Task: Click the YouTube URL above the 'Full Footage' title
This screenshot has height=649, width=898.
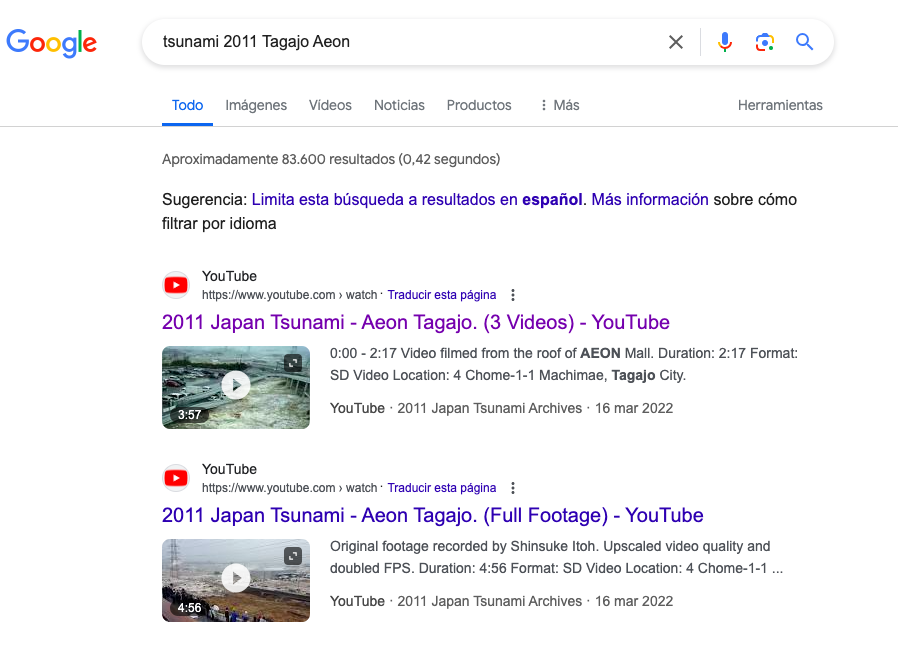Action: 289,488
